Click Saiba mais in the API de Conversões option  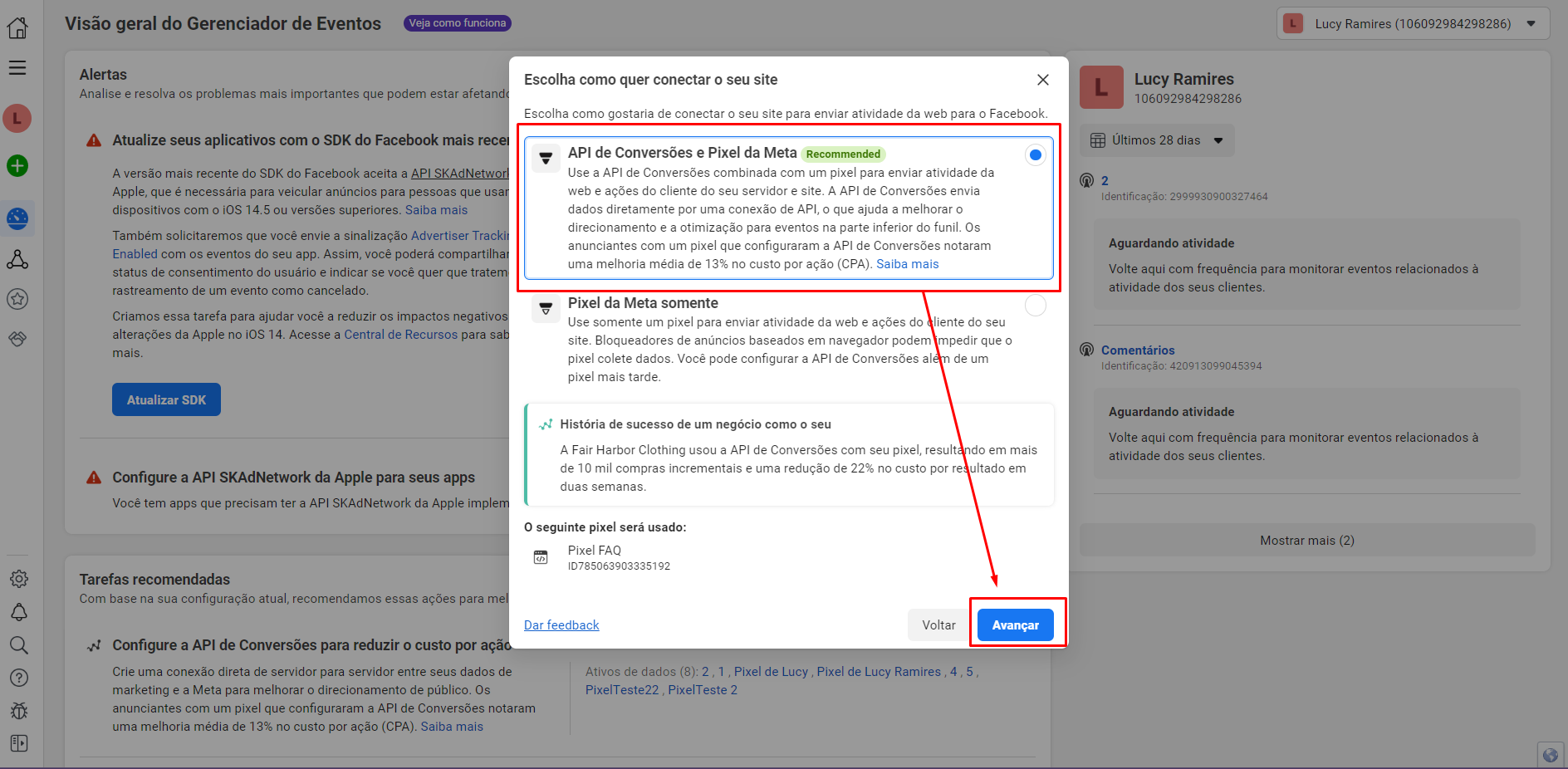[x=908, y=264]
